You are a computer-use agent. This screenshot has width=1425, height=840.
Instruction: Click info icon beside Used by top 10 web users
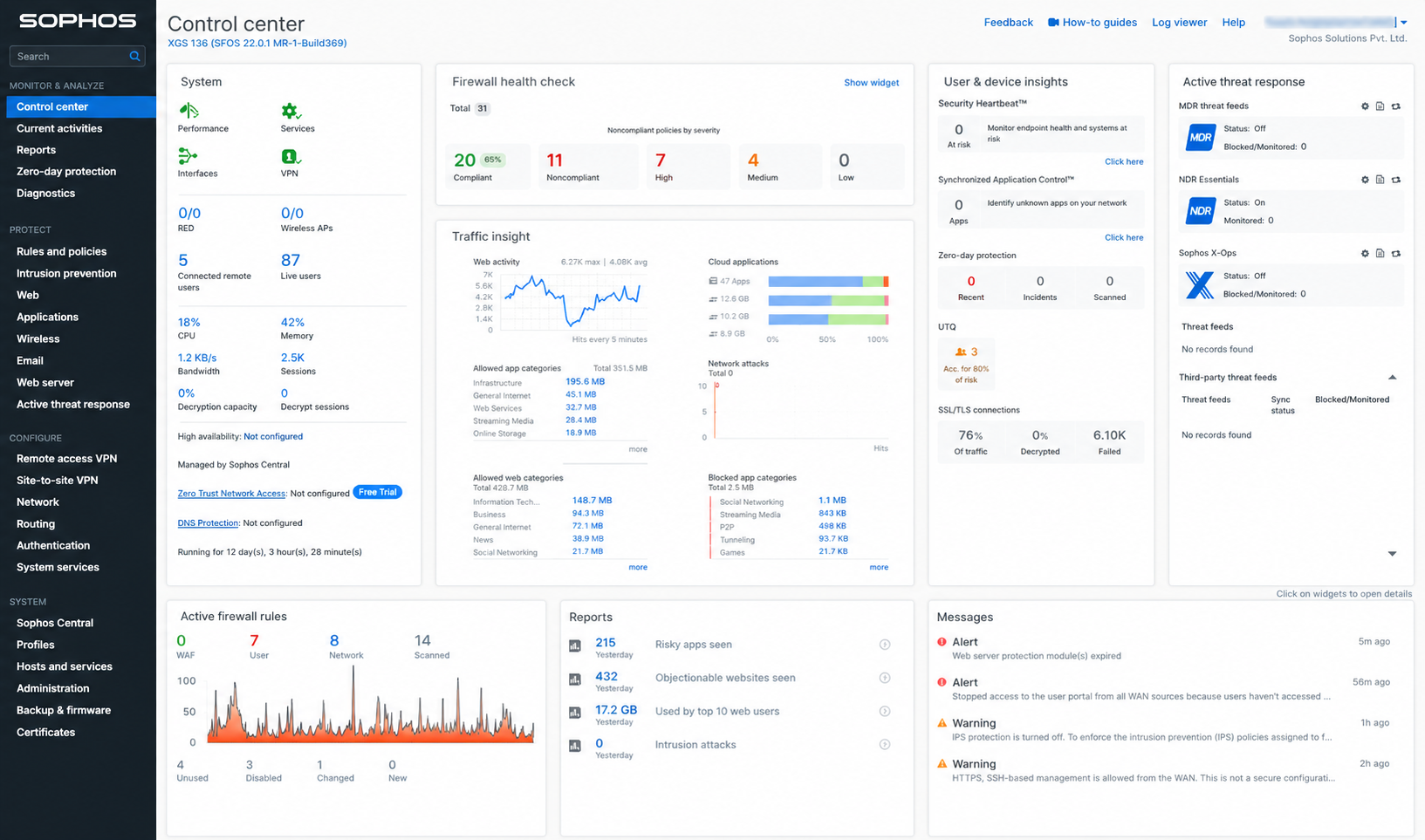[885, 711]
